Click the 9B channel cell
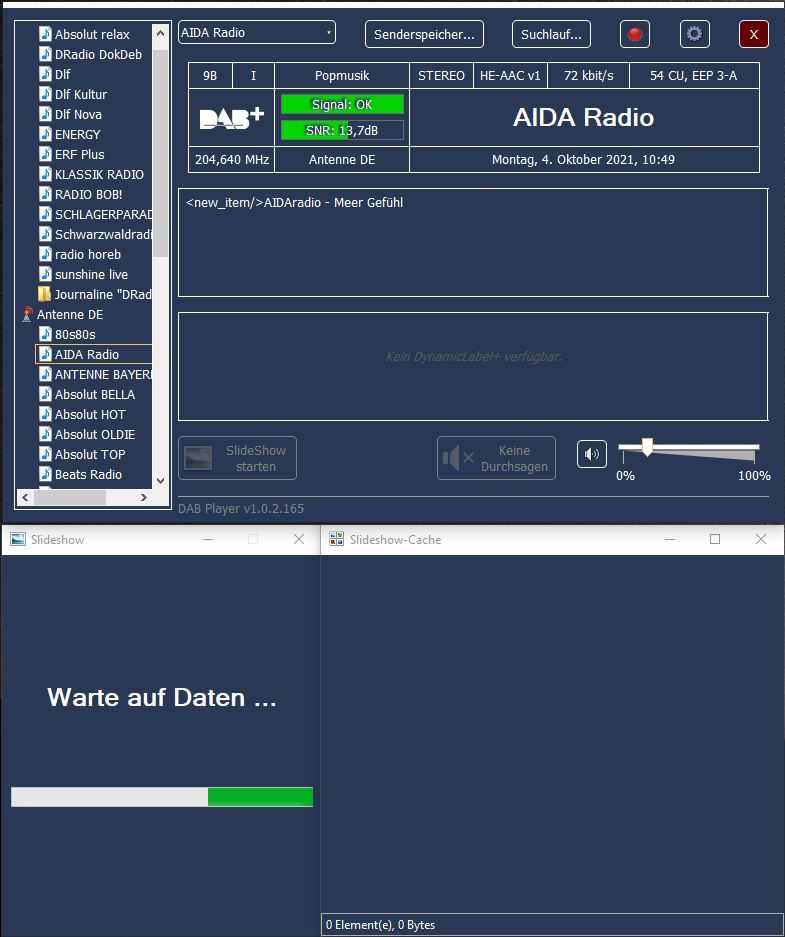This screenshot has height=937, width=785. tap(210, 76)
